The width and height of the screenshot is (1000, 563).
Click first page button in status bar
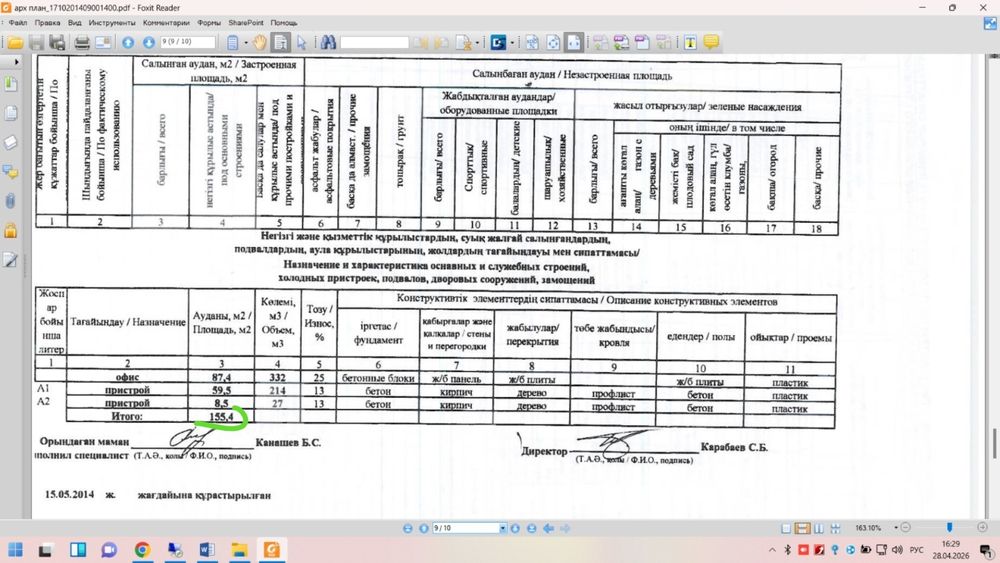(x=408, y=529)
